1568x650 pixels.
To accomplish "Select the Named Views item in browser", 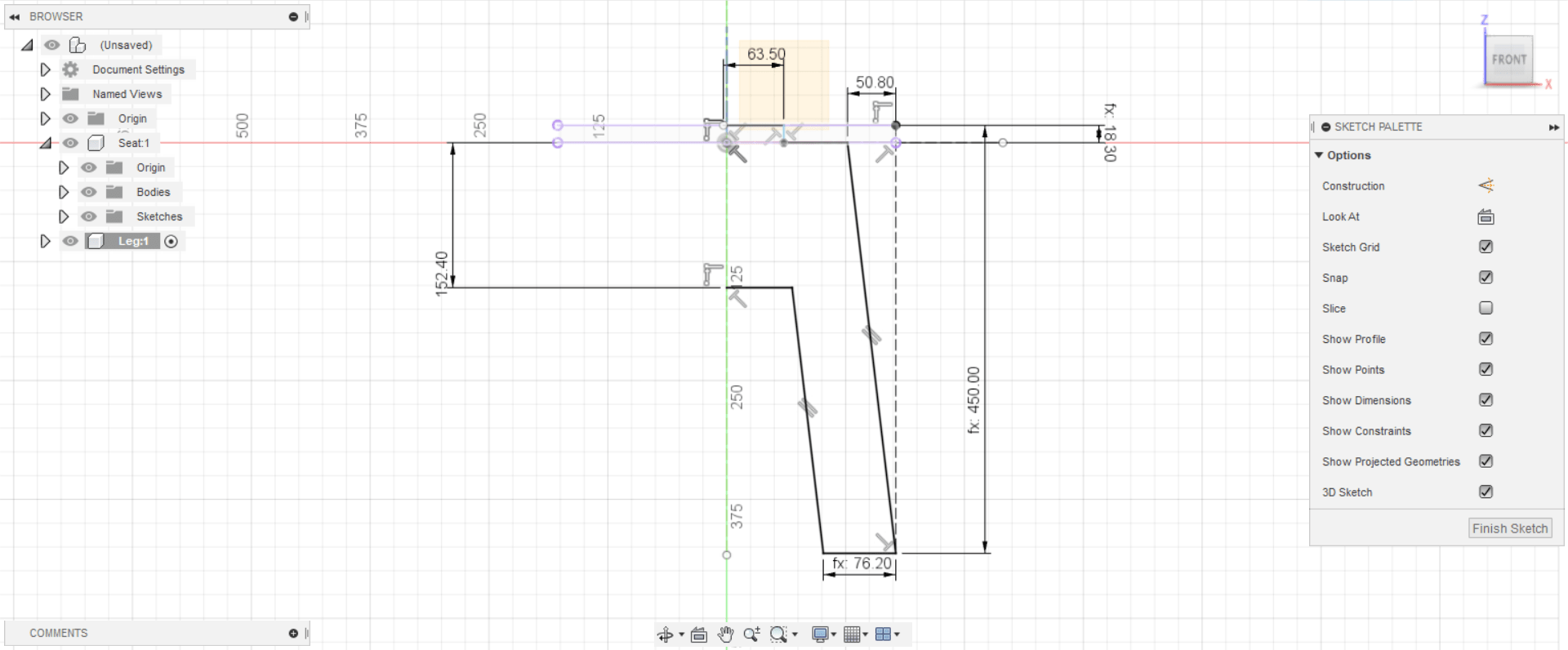I will (127, 94).
